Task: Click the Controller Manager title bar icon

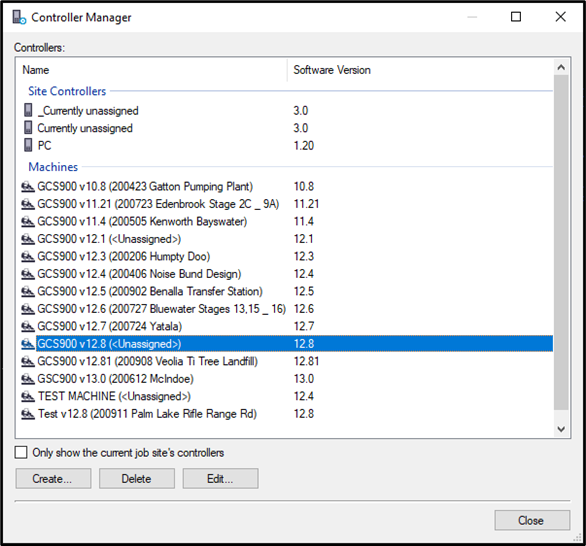Action: [x=19, y=17]
